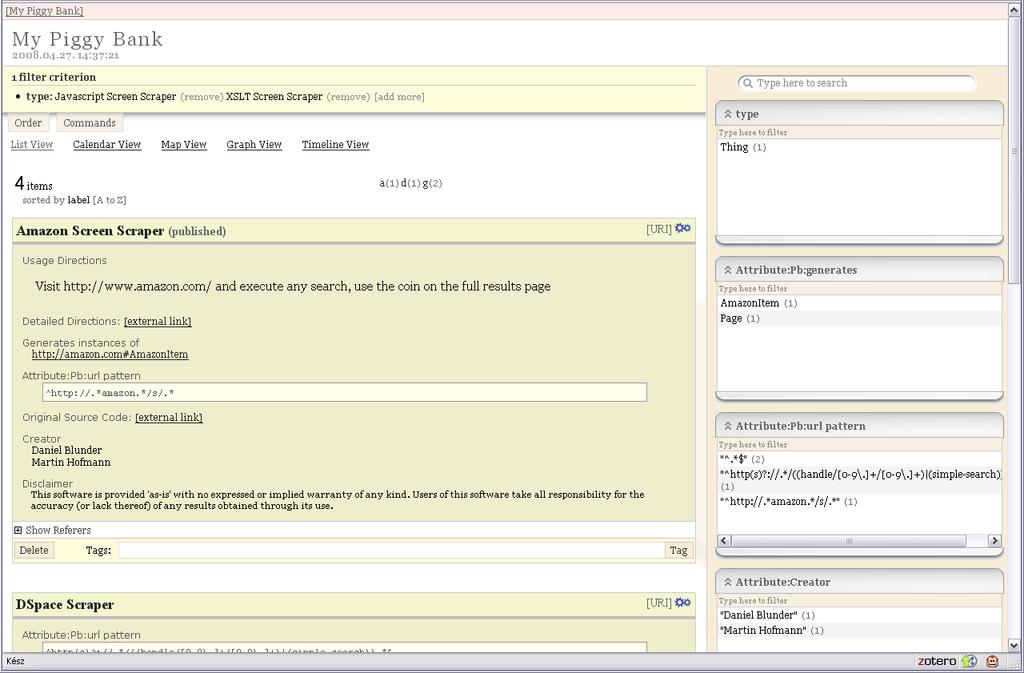
Task: Open the gear menu for Amazon Screen Scraper
Action: point(682,228)
